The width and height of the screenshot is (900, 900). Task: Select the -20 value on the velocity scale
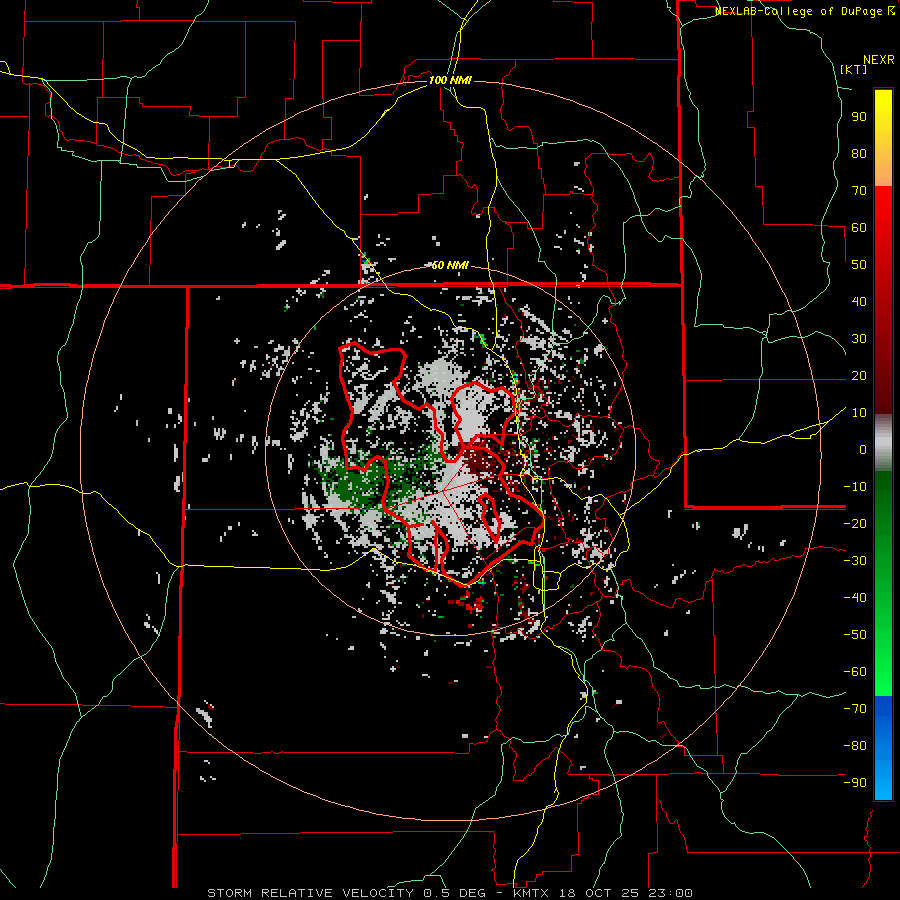[855, 523]
